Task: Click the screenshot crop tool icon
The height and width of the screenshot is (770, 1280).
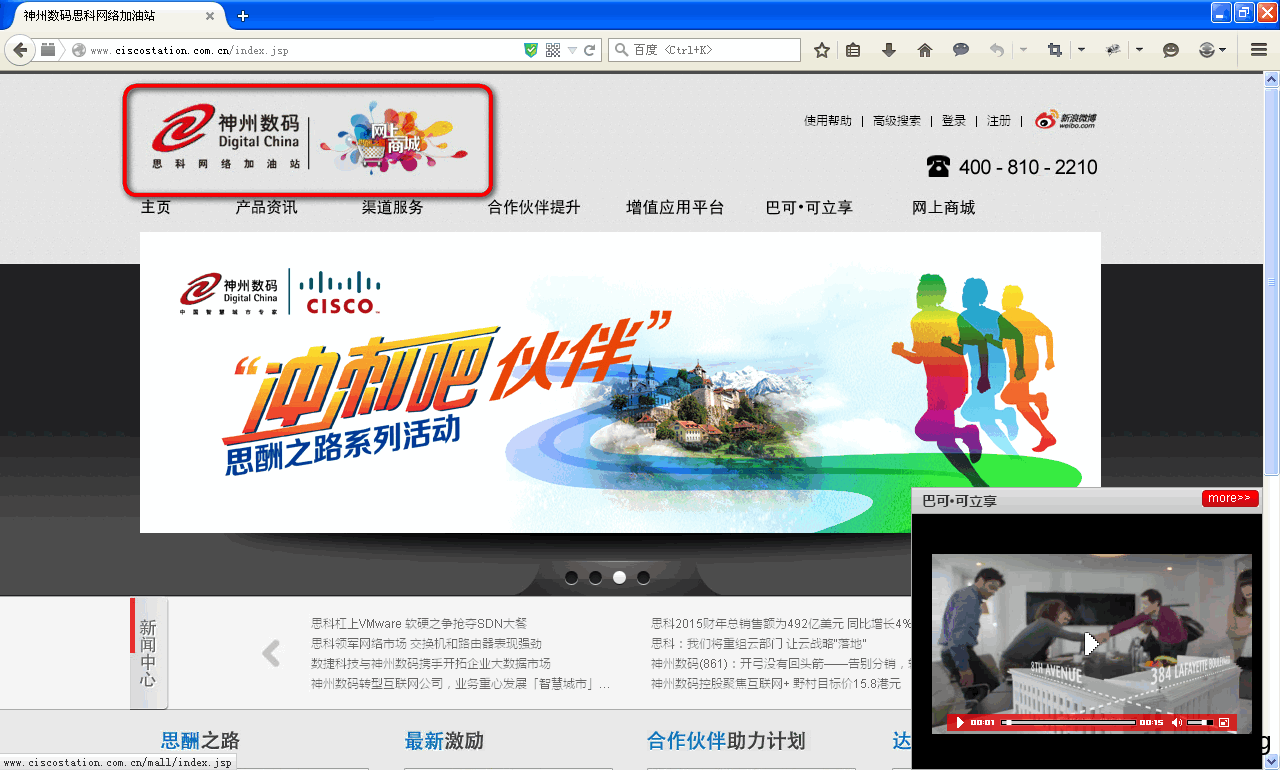Action: pos(1054,50)
